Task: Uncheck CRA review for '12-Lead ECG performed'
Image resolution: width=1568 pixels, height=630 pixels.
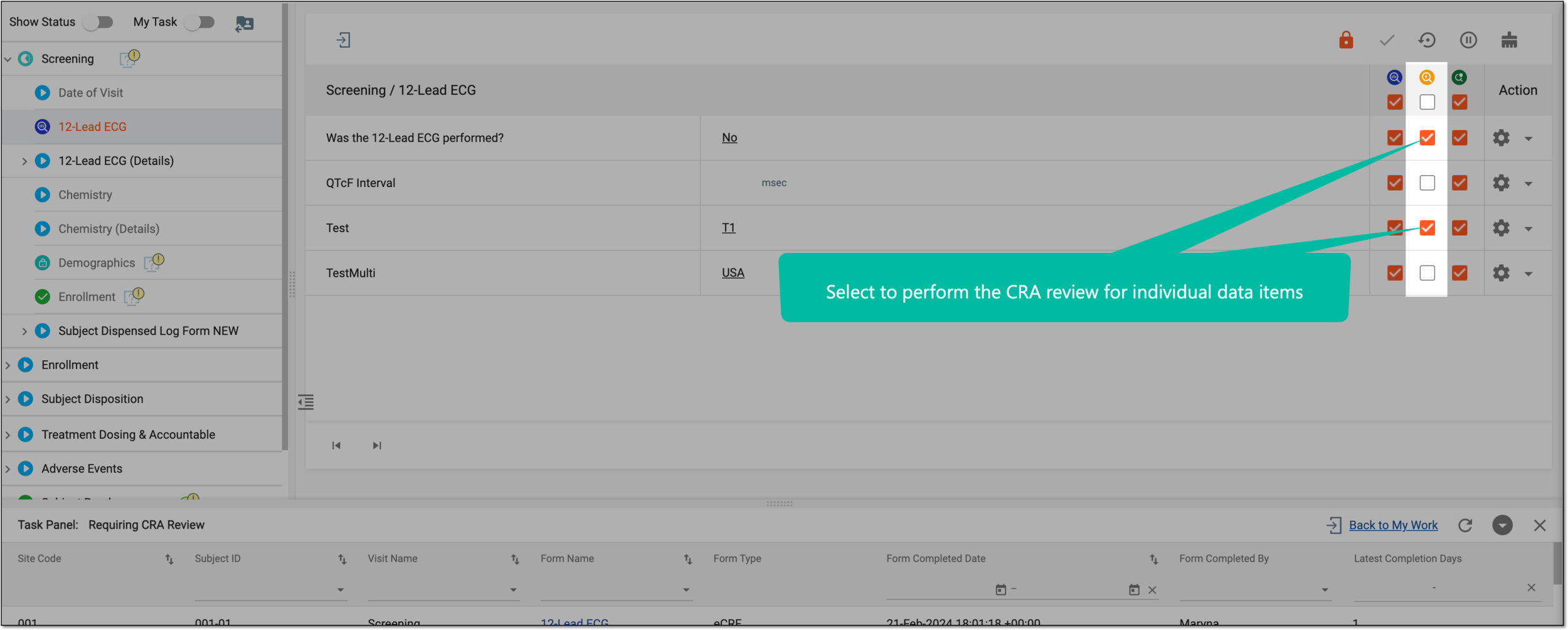Action: (x=1427, y=137)
